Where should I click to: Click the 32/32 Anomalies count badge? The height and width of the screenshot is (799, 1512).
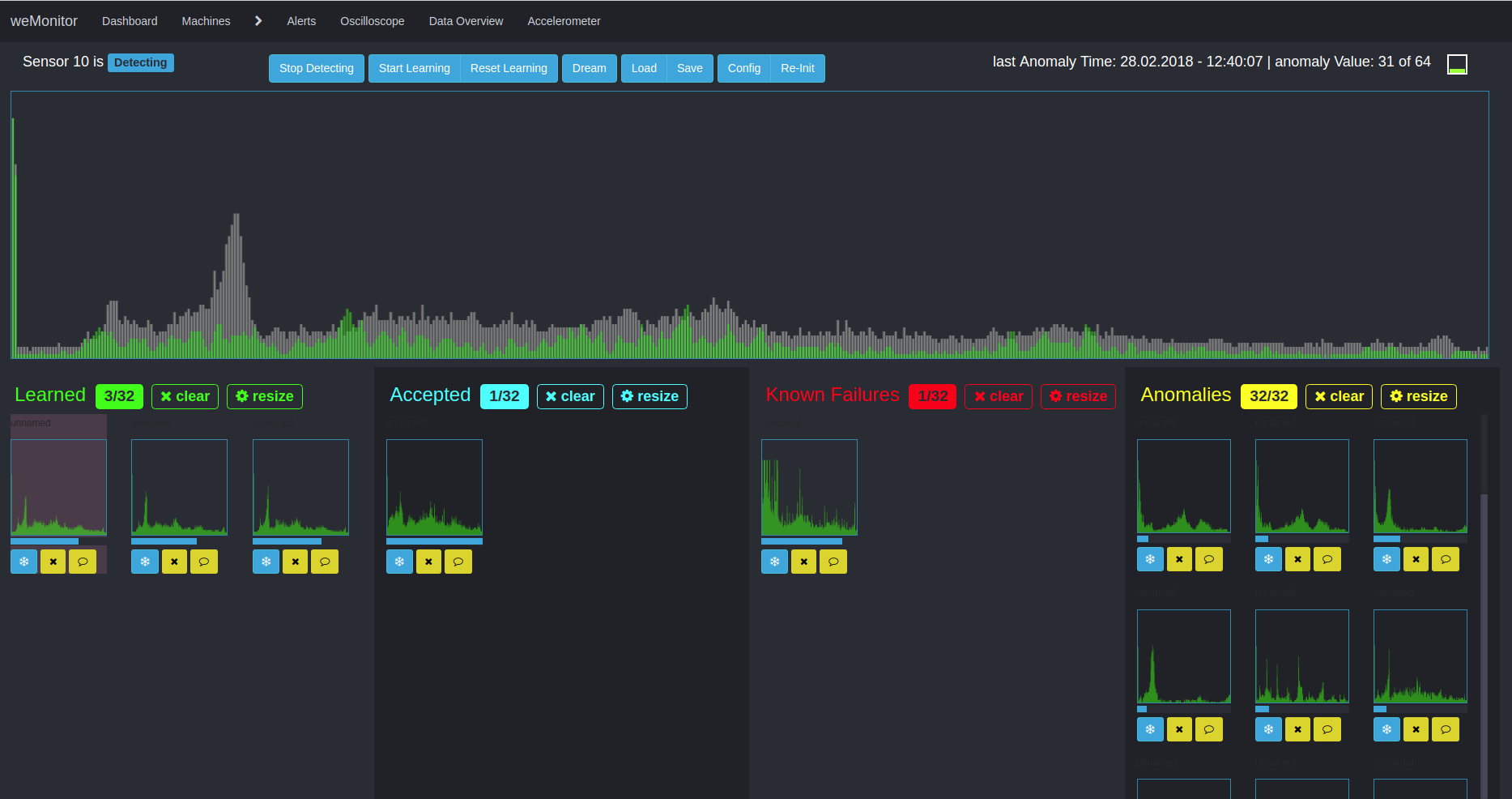coord(1269,396)
